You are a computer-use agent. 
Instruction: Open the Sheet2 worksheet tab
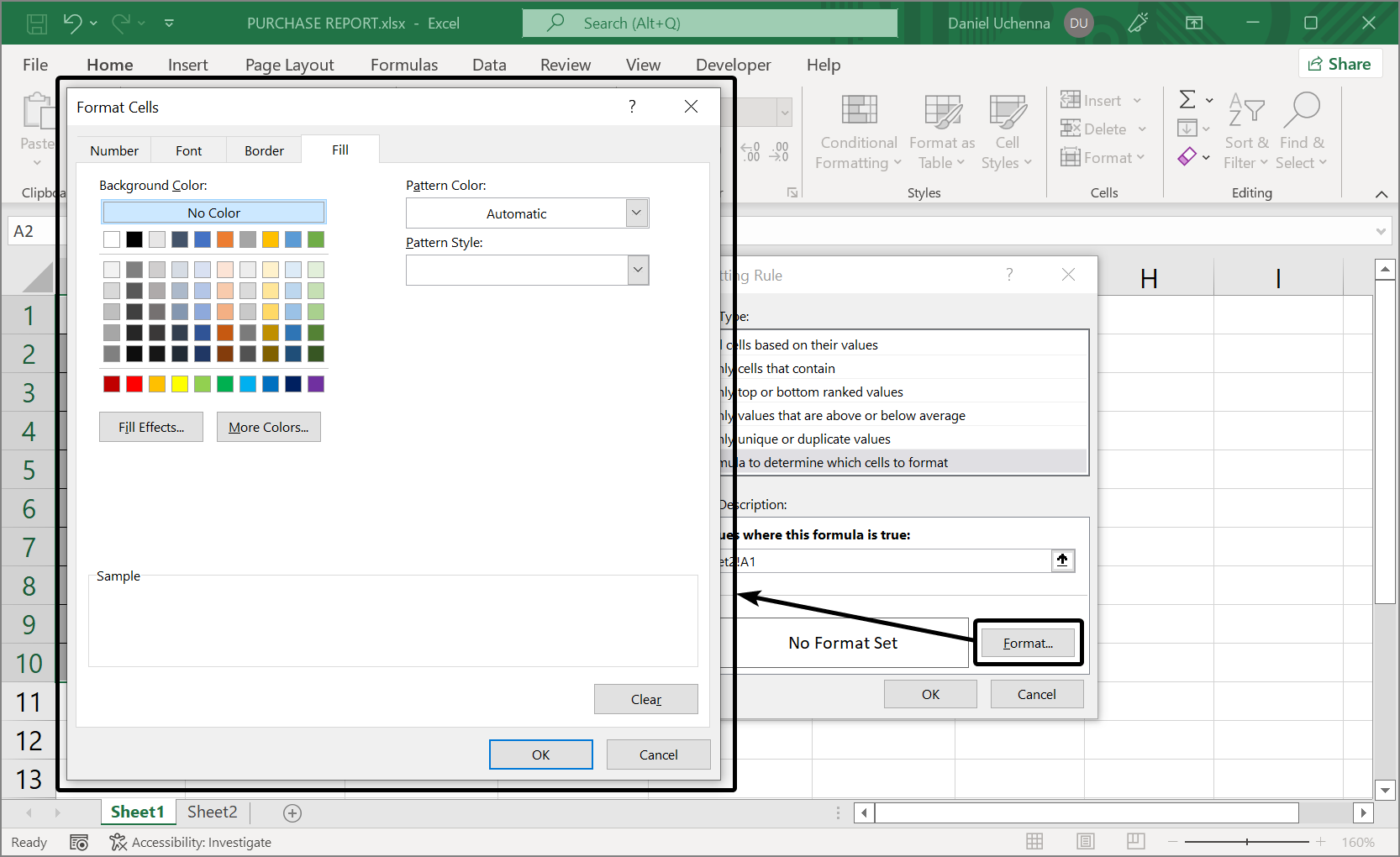pyautogui.click(x=212, y=812)
